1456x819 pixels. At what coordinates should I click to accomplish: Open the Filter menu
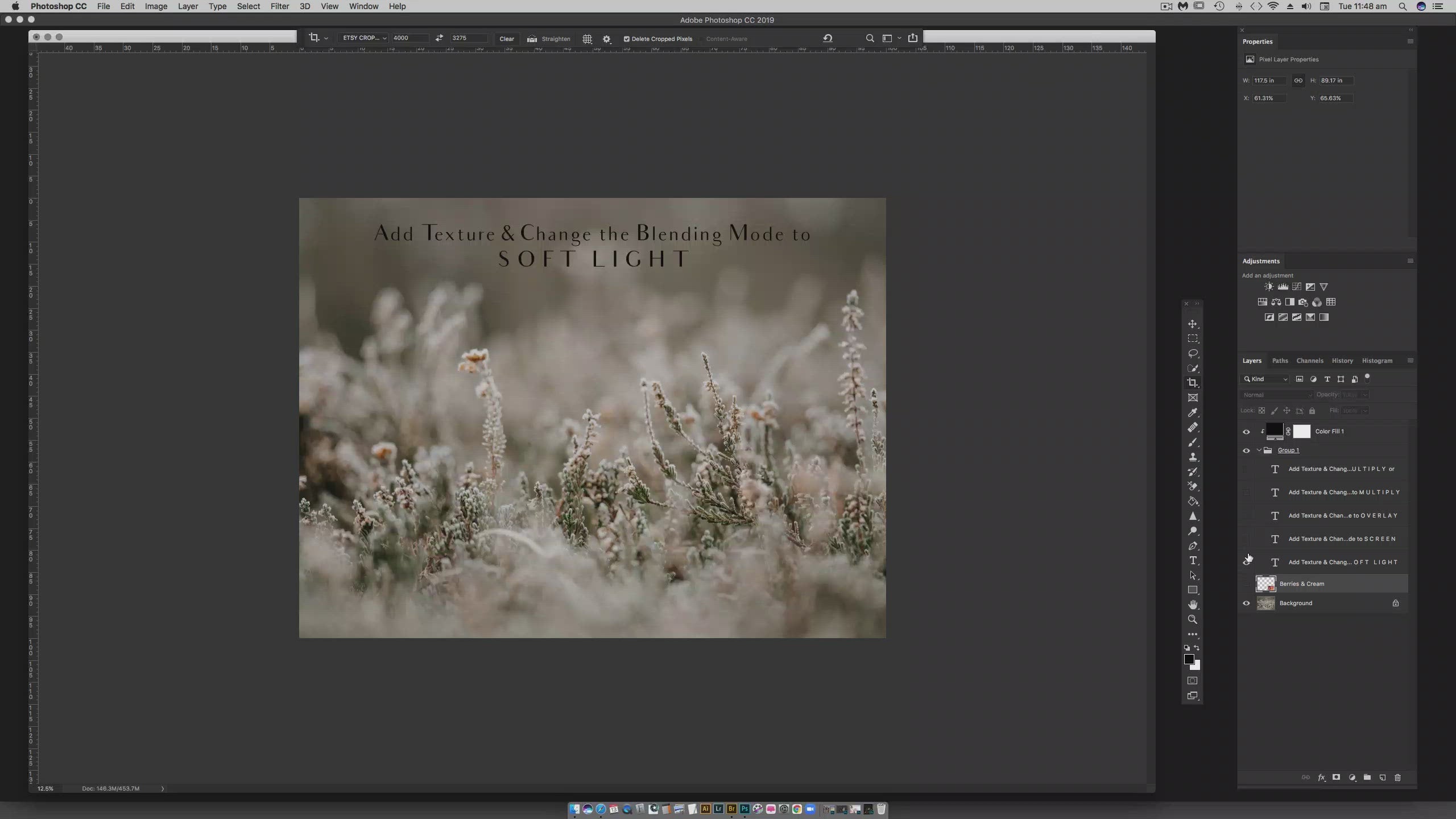pyautogui.click(x=279, y=6)
